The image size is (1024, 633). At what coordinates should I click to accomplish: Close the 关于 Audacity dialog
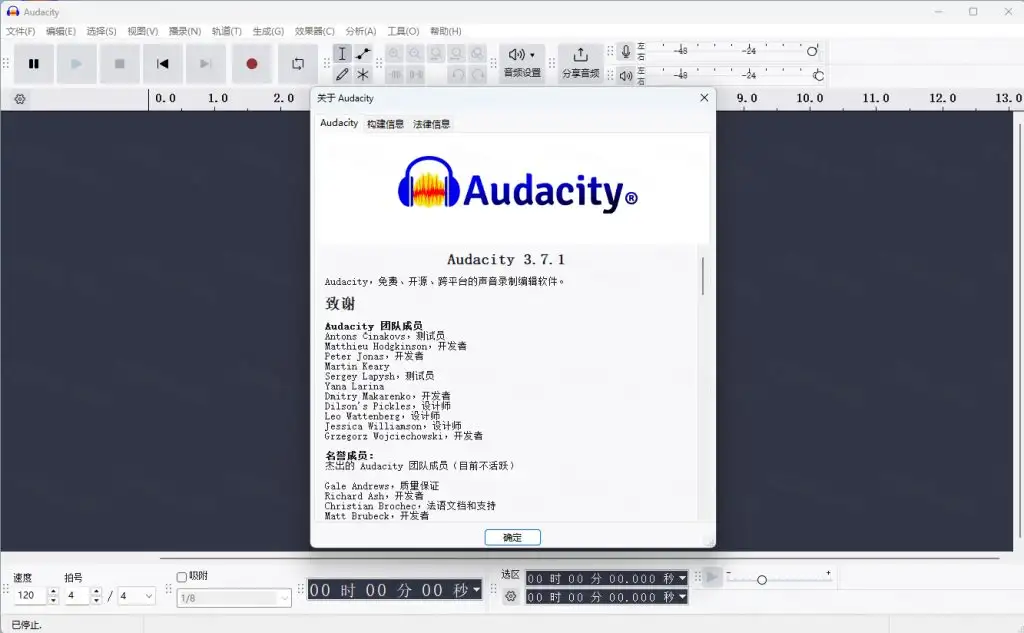[x=704, y=98]
